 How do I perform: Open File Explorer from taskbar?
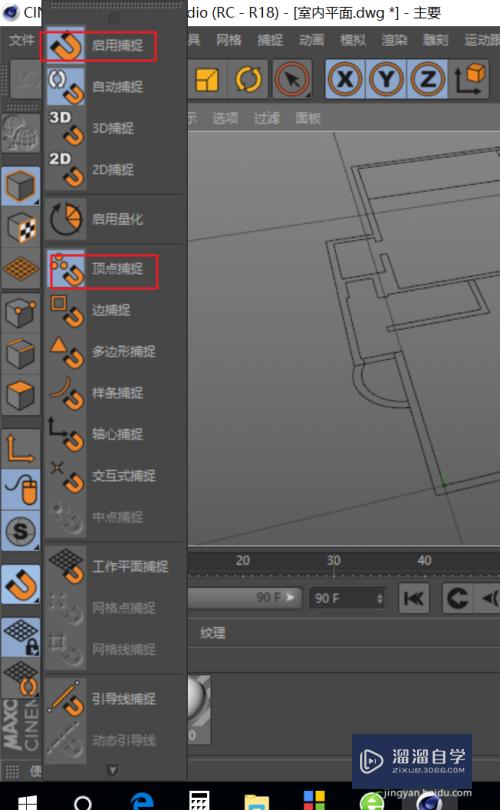pyautogui.click(x=257, y=802)
